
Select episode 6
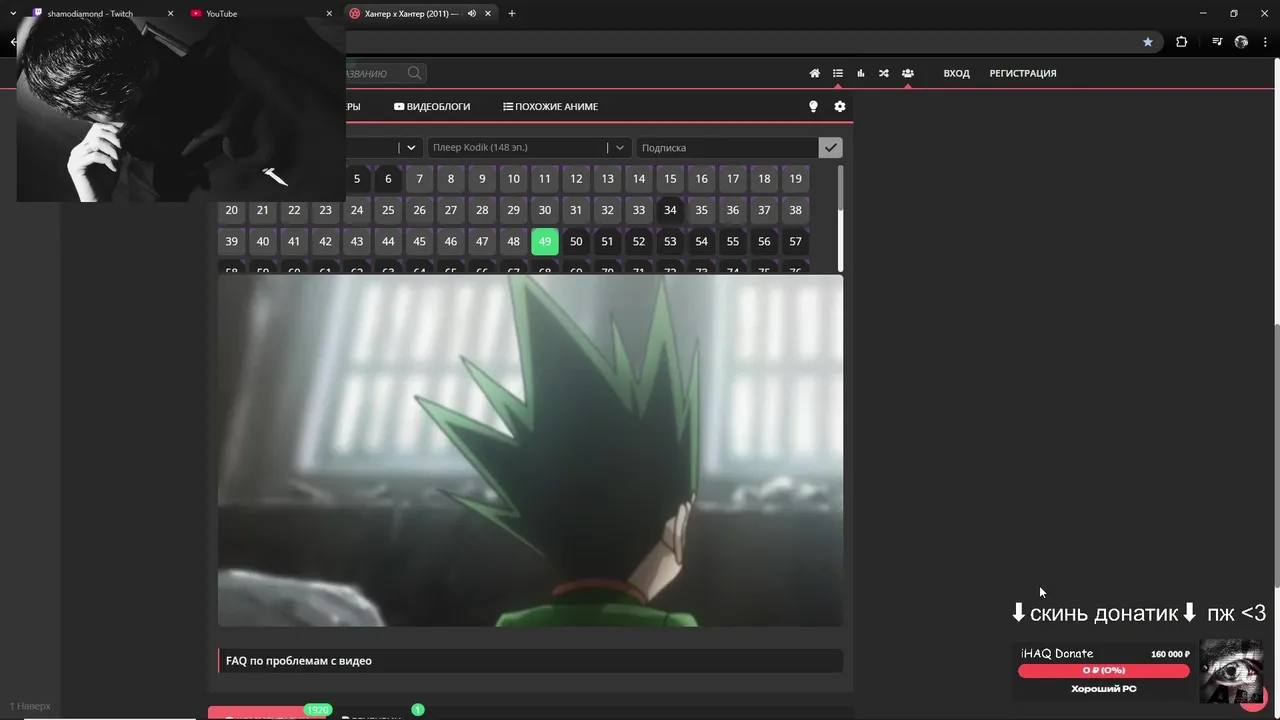388,179
